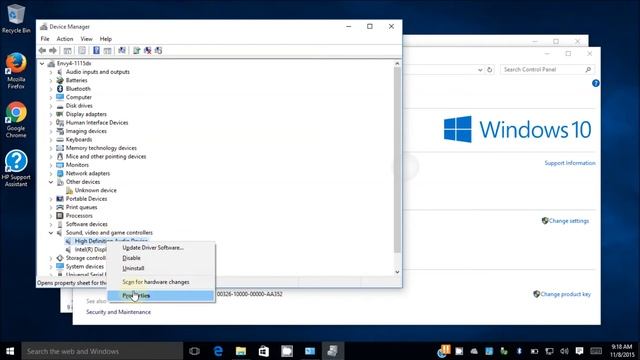Expand Audio inputs and outputs
The width and height of the screenshot is (640, 360).
[x=51, y=72]
